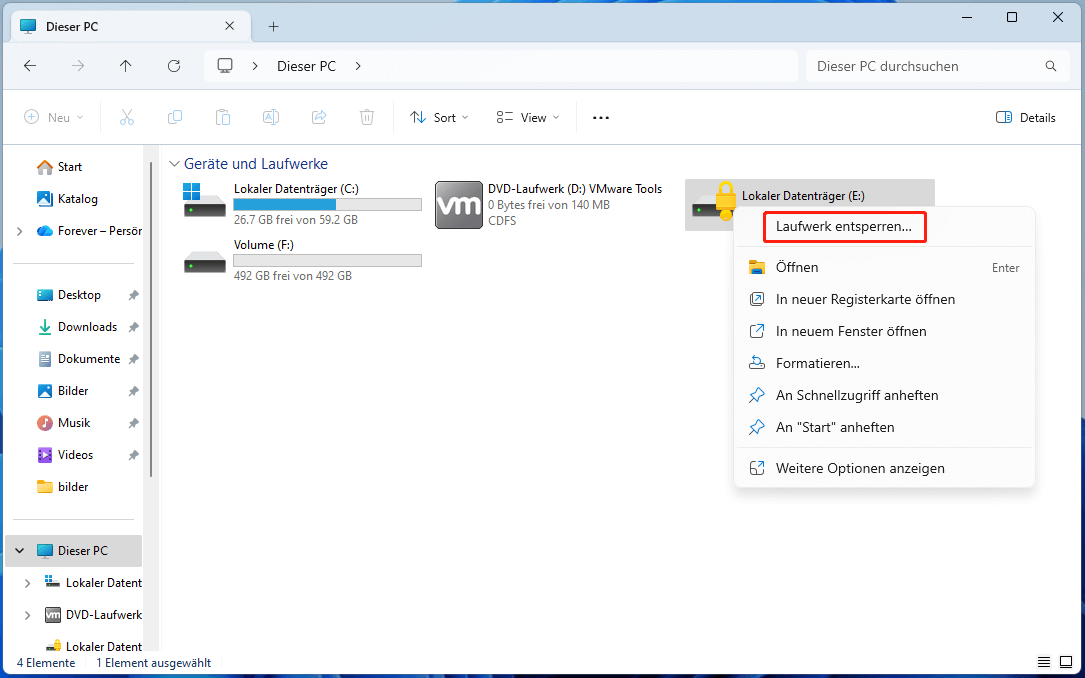1085x678 pixels.
Task: Collapse the Geräte und Laufwerke section
Action: [x=175, y=163]
